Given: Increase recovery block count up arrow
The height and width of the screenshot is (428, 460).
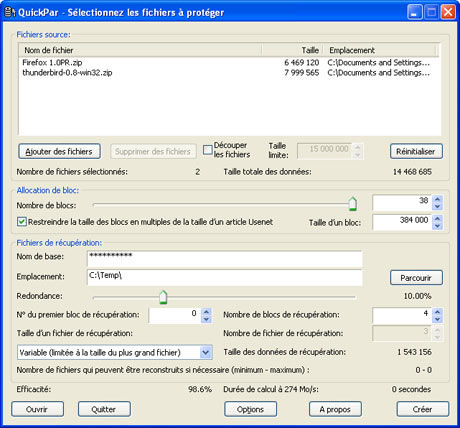Looking at the screenshot, I should (x=437, y=312).
